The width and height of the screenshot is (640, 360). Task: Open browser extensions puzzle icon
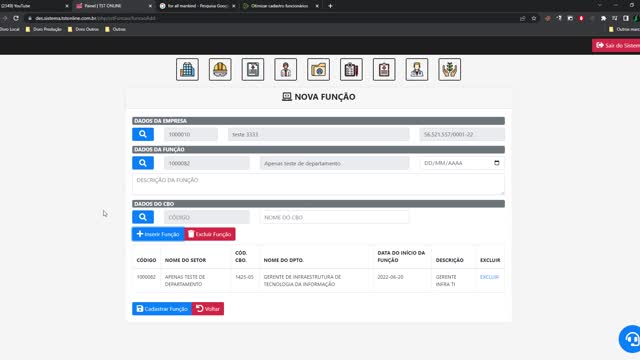[x=603, y=18]
